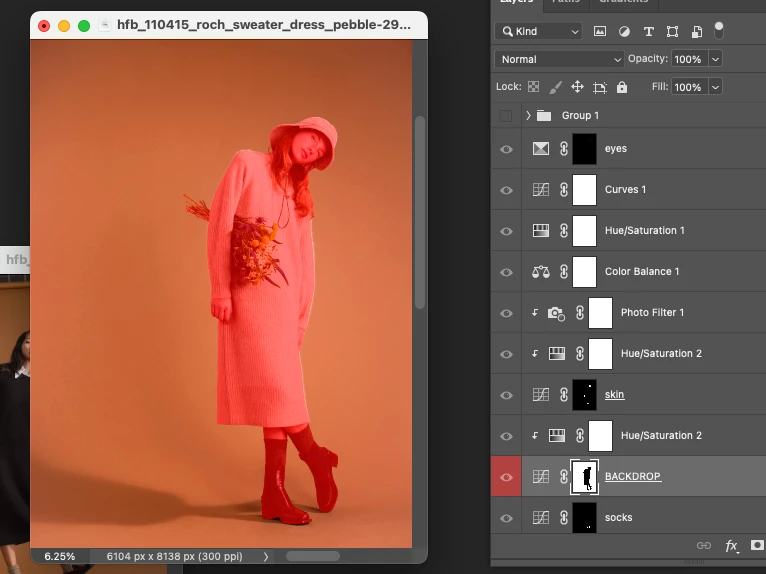Select the Photo Filter 1 mask thumbnail
This screenshot has width=766, height=574.
pos(600,313)
